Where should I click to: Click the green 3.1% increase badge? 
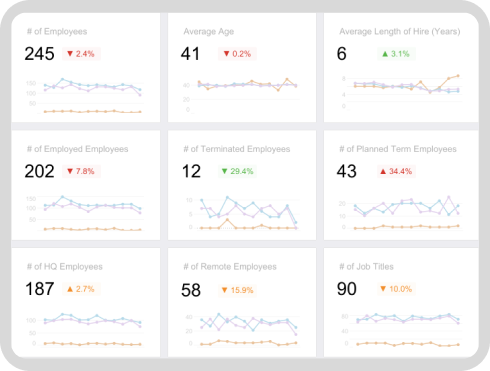[396, 54]
